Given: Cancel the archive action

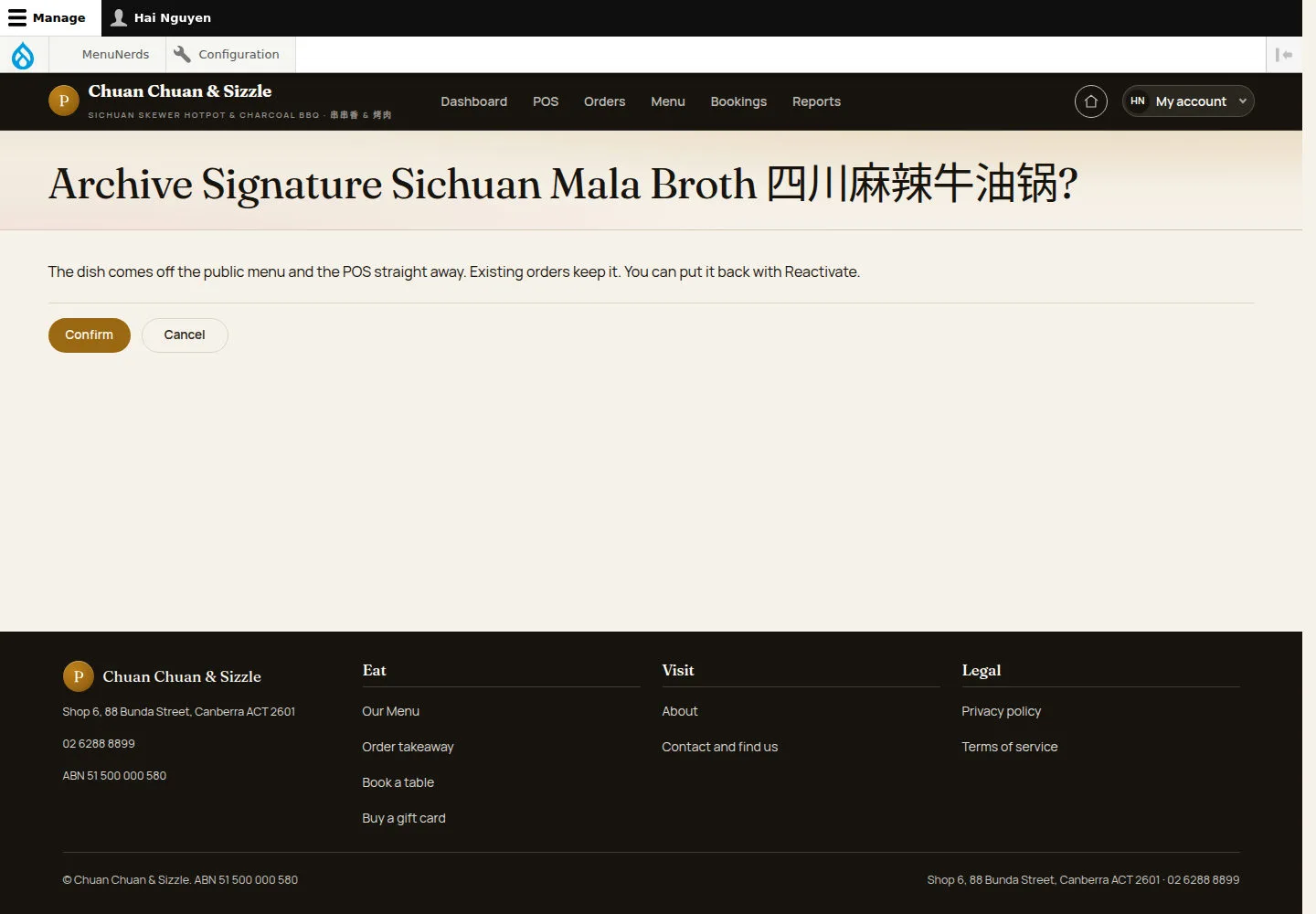Looking at the screenshot, I should coord(185,335).
